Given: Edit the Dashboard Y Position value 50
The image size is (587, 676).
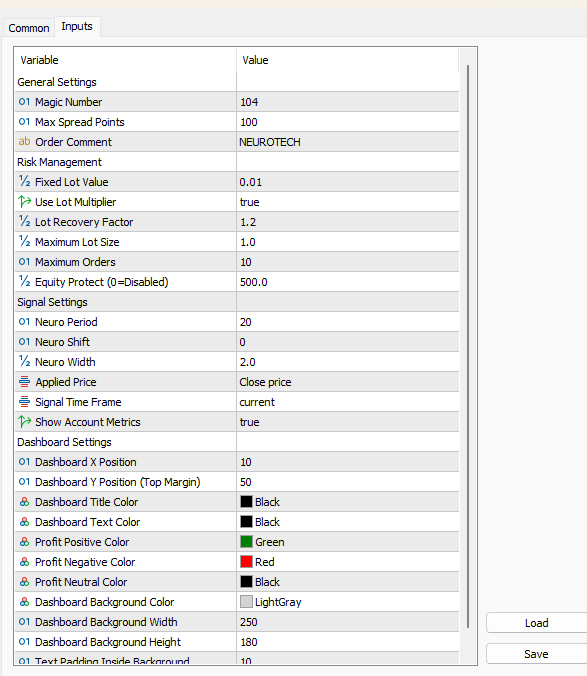Looking at the screenshot, I should tap(348, 482).
